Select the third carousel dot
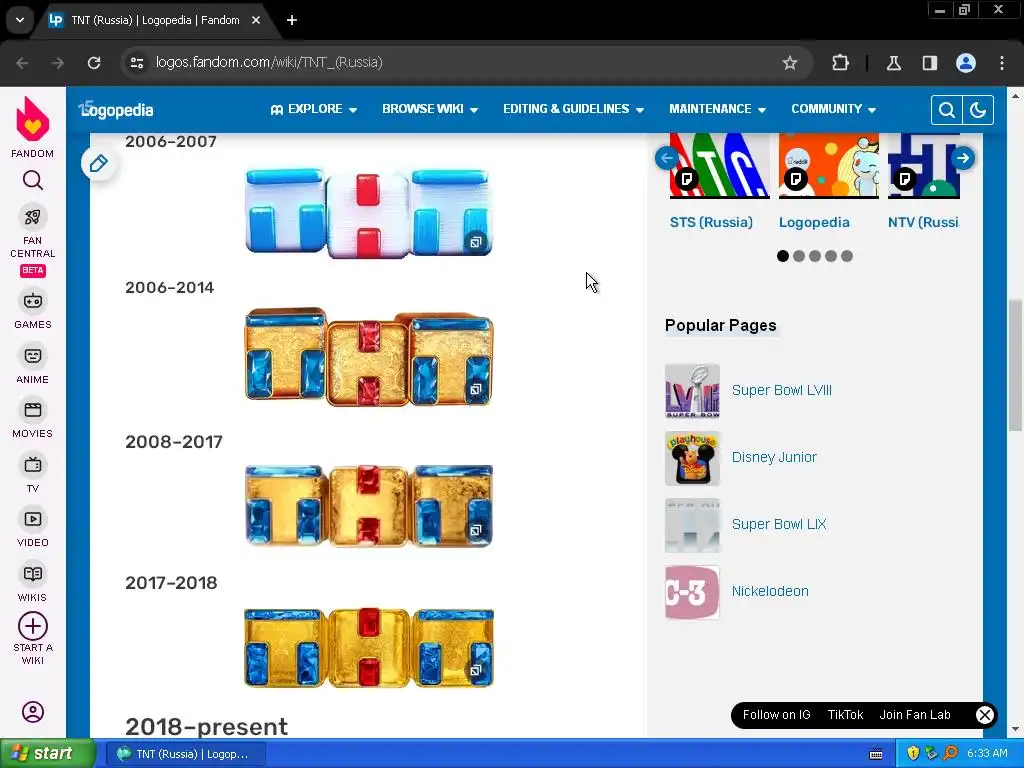Screen dimensions: 1024x768 point(815,256)
